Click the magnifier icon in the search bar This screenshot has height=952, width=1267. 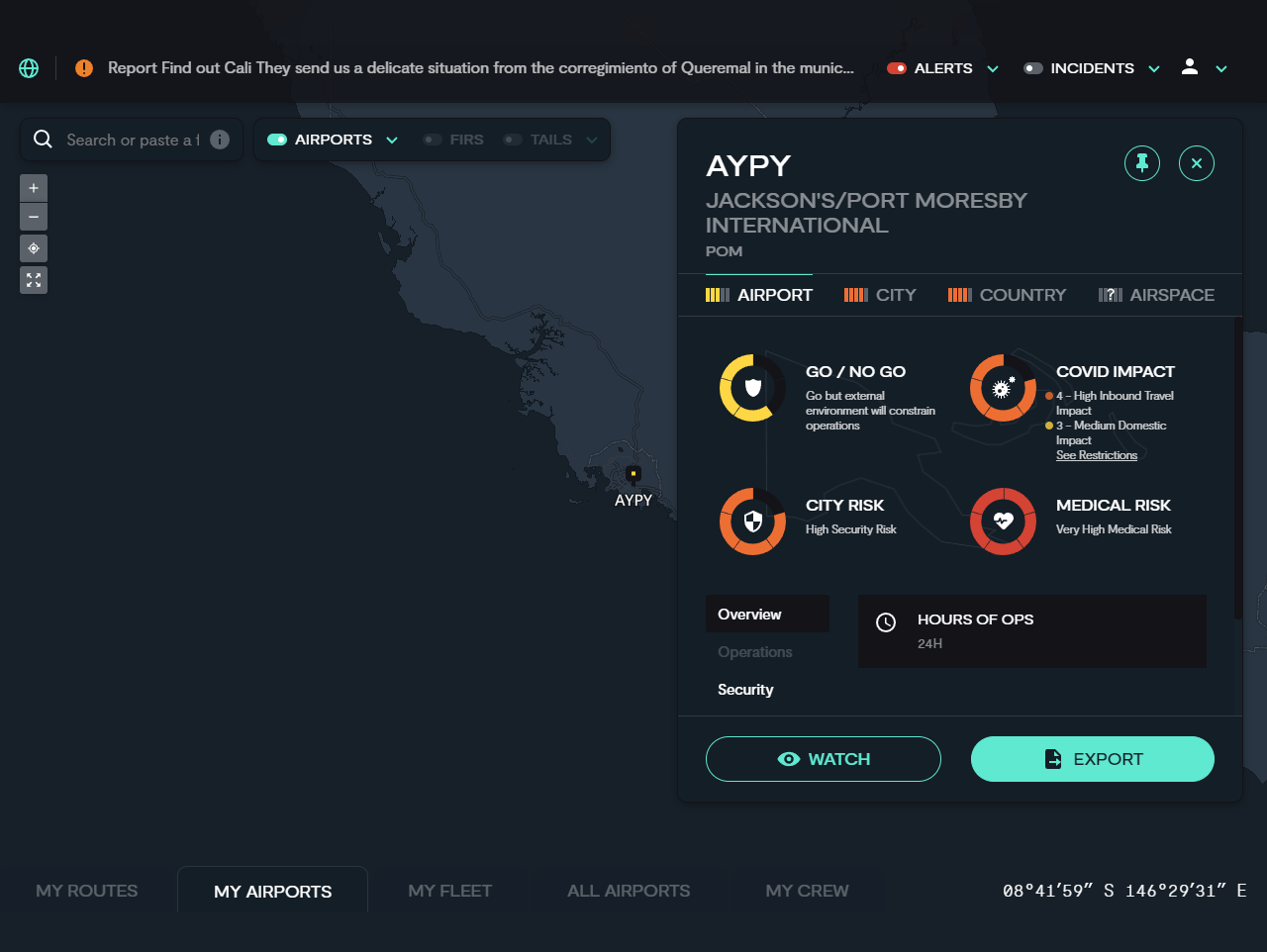point(43,140)
